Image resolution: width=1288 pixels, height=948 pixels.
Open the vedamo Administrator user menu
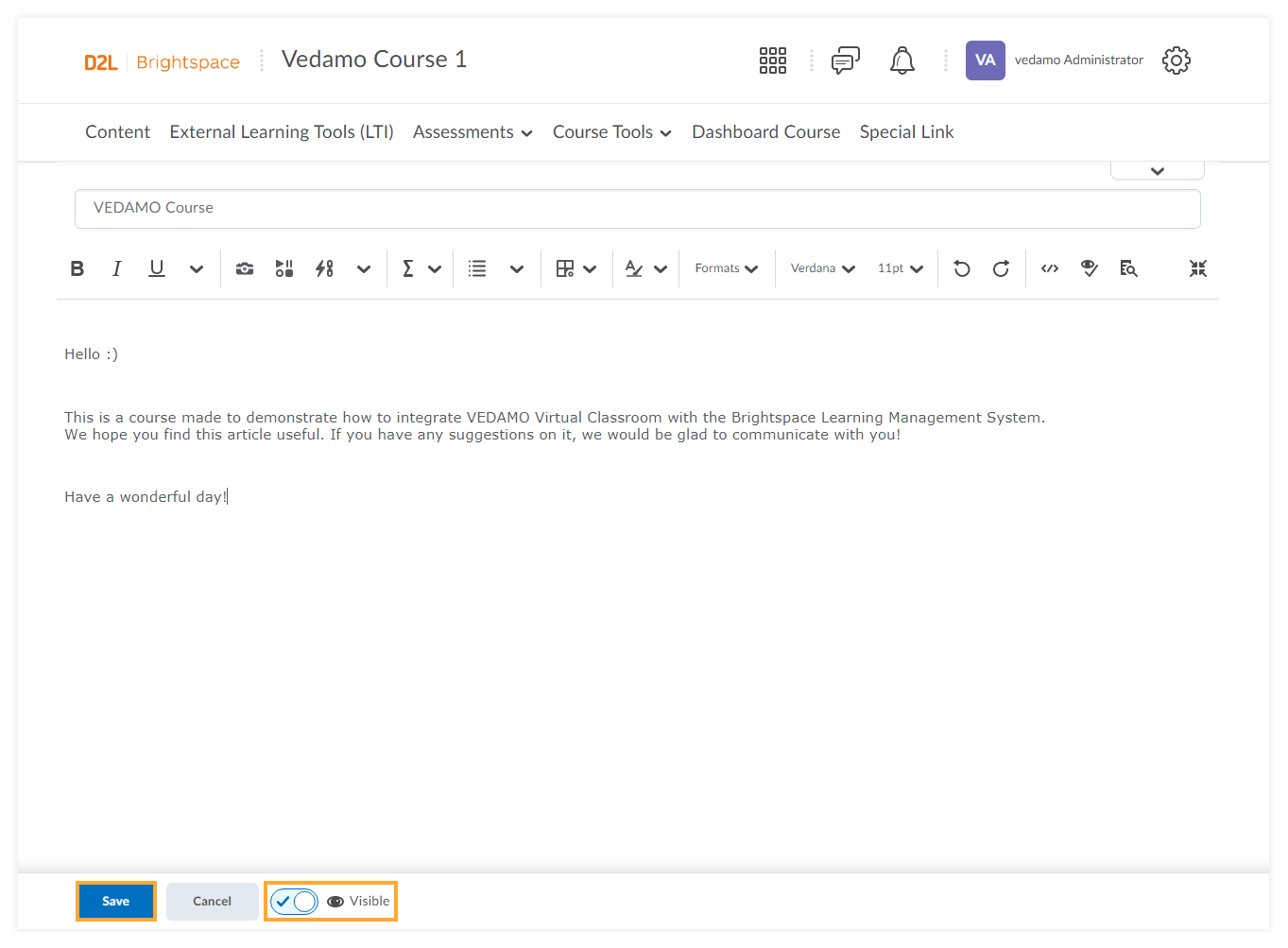point(1079,60)
